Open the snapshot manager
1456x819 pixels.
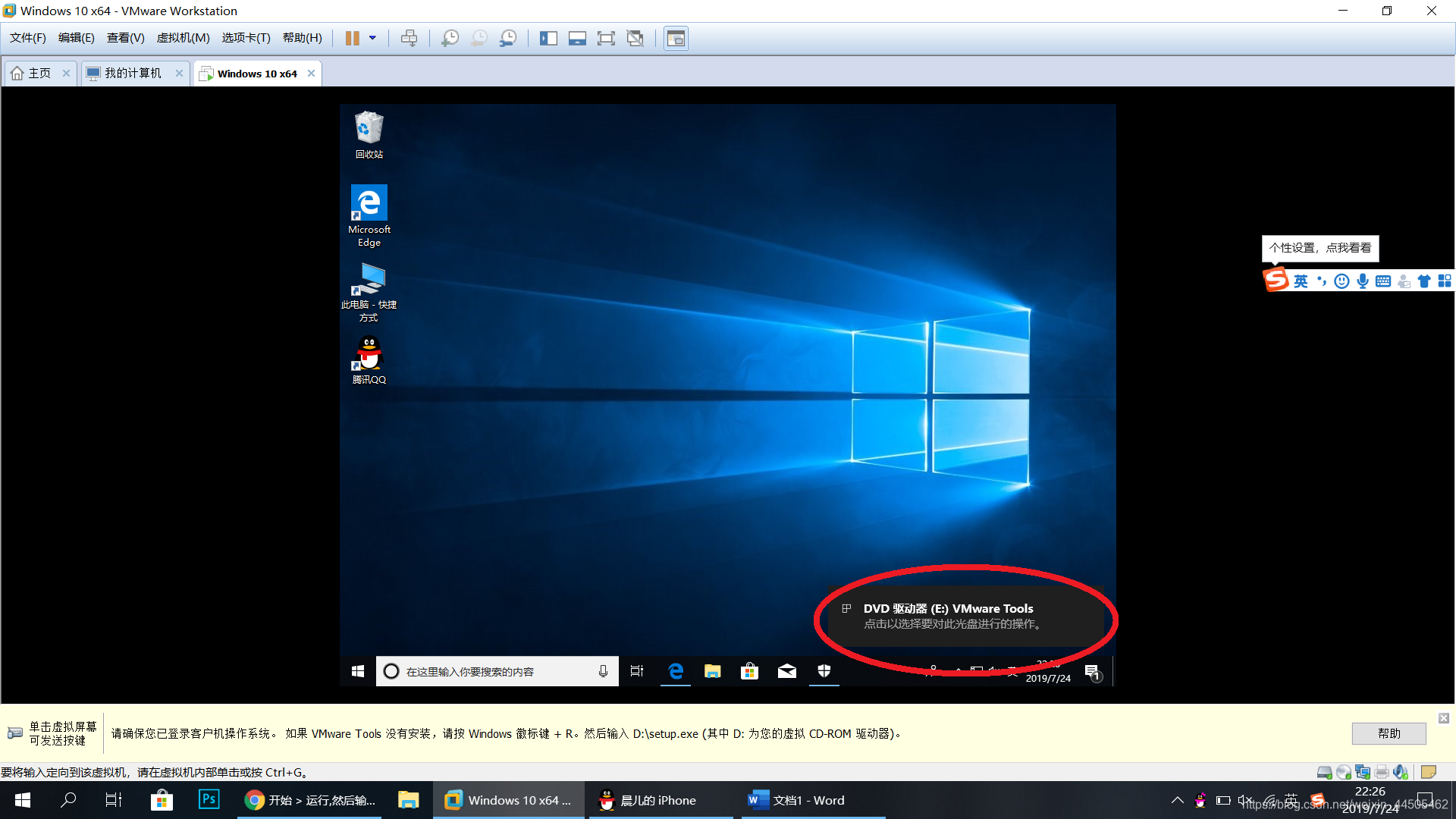pyautogui.click(x=508, y=38)
